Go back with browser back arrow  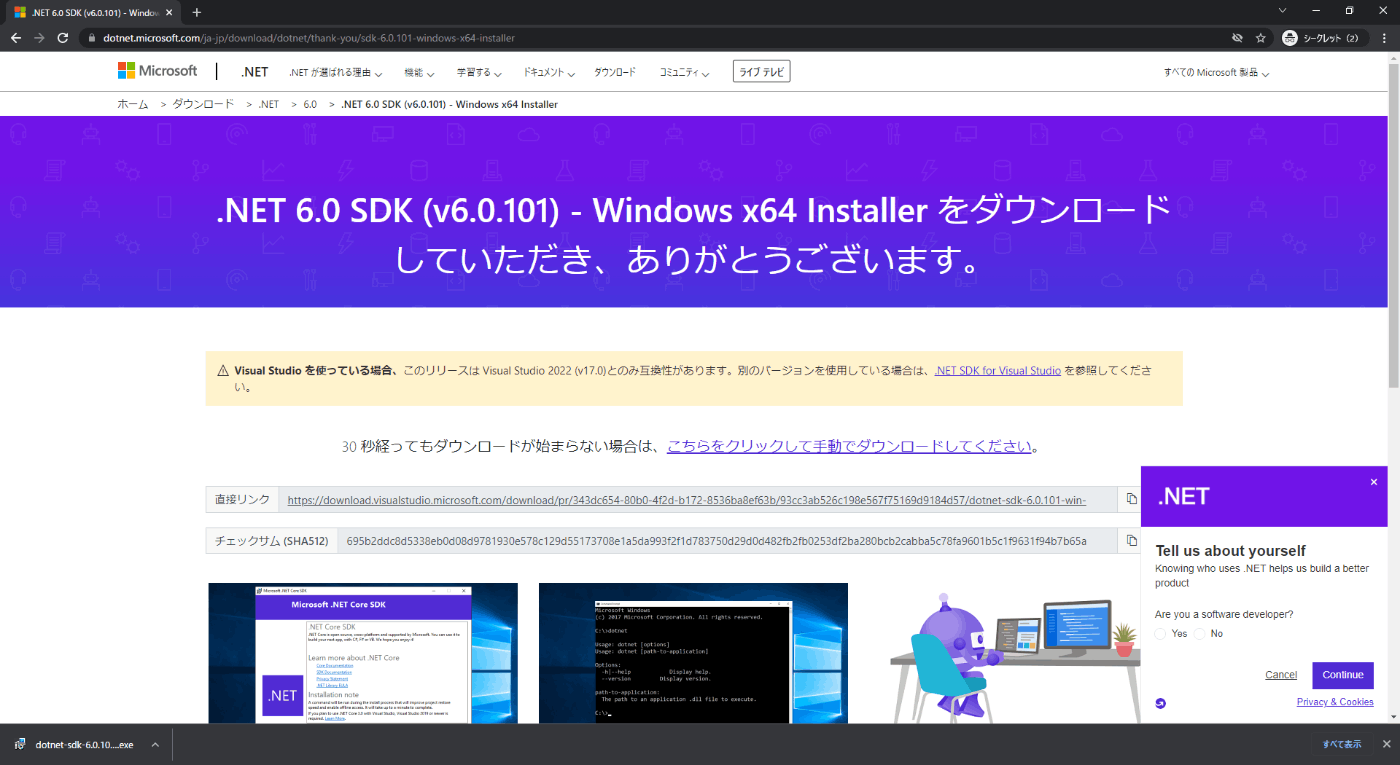tap(15, 38)
